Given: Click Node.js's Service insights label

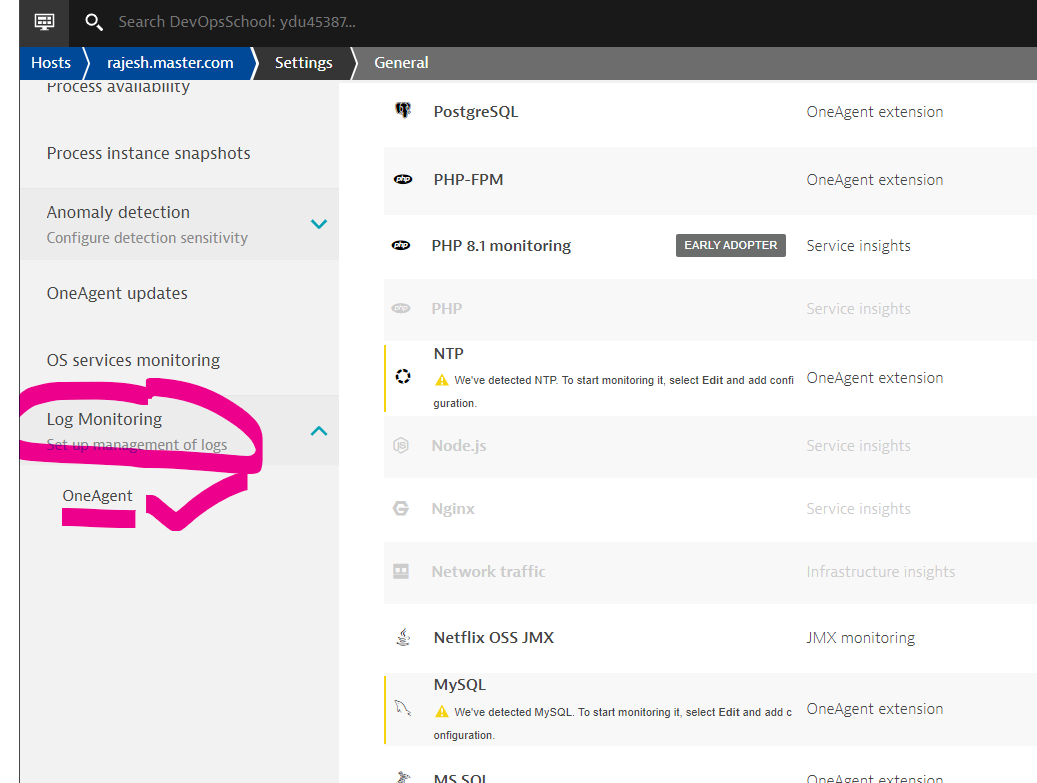Looking at the screenshot, I should pos(858,446).
